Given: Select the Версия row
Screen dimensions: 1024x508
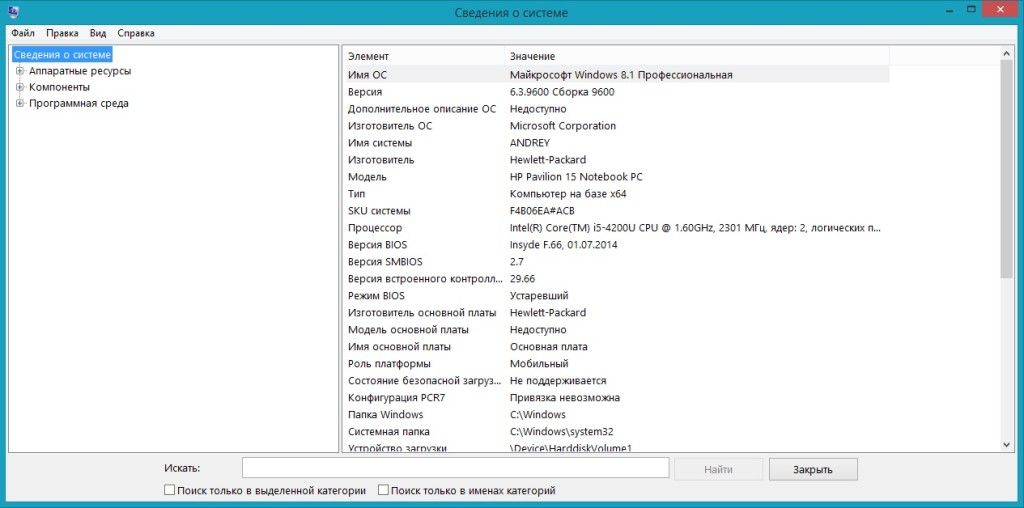Looking at the screenshot, I should [x=616, y=92].
